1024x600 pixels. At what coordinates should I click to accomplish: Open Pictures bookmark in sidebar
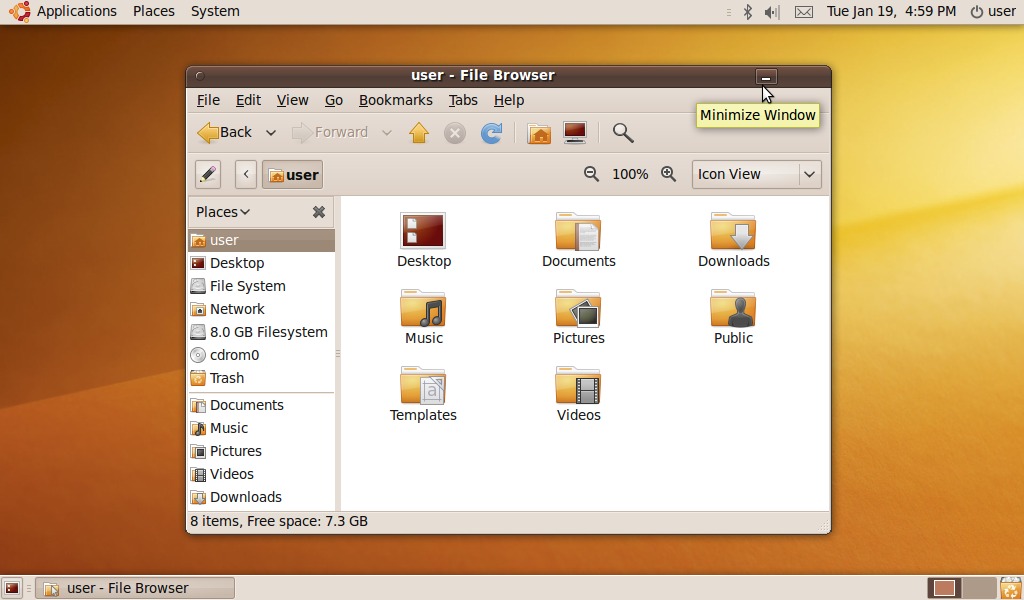click(x=261, y=451)
